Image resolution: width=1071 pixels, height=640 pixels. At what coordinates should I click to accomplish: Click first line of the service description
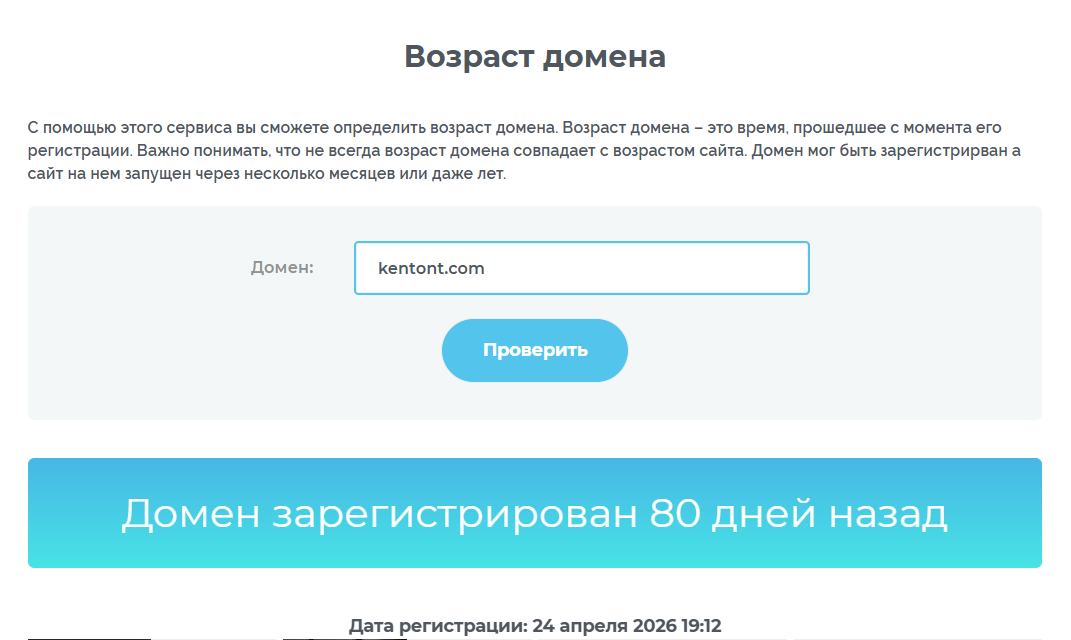pyautogui.click(x=514, y=128)
